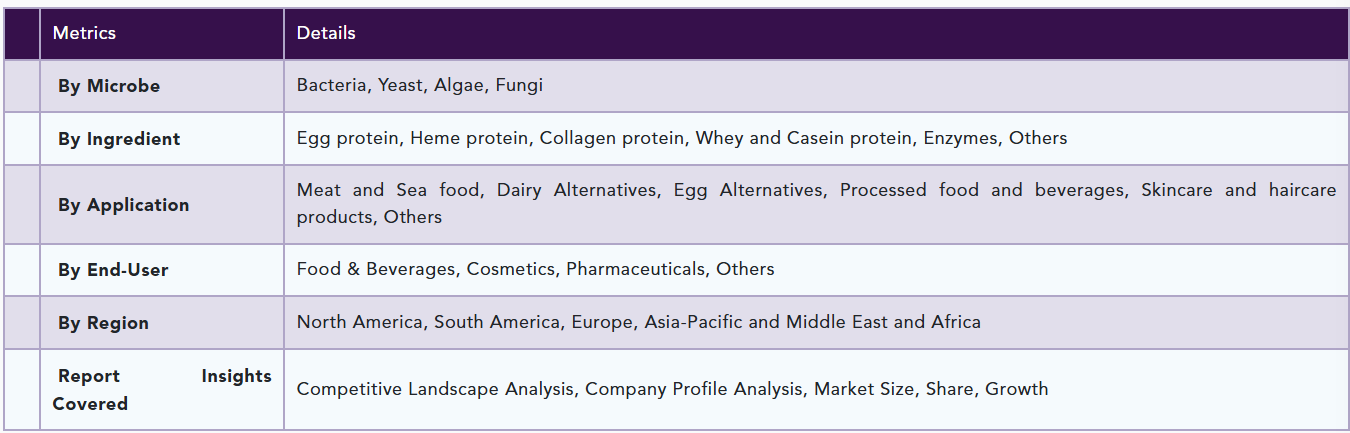The width and height of the screenshot is (1350, 433).
Task: Click Food & Beverages, Cosmetics cell
Action: coord(816,270)
